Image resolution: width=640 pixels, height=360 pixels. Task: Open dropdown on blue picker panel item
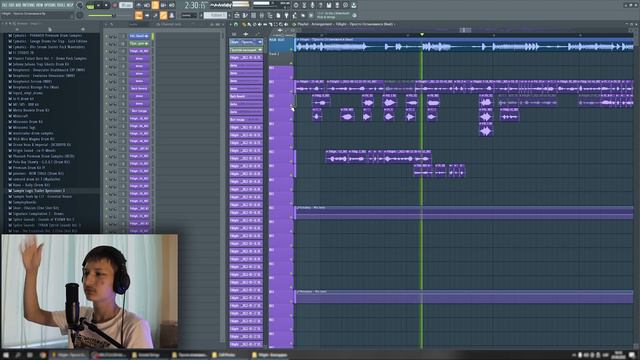click(x=260, y=42)
